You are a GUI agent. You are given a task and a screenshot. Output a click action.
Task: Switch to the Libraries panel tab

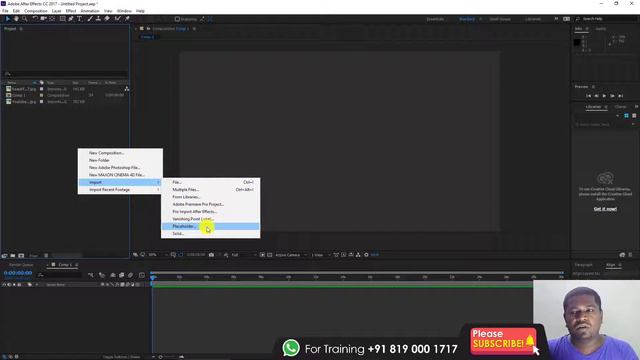593,107
